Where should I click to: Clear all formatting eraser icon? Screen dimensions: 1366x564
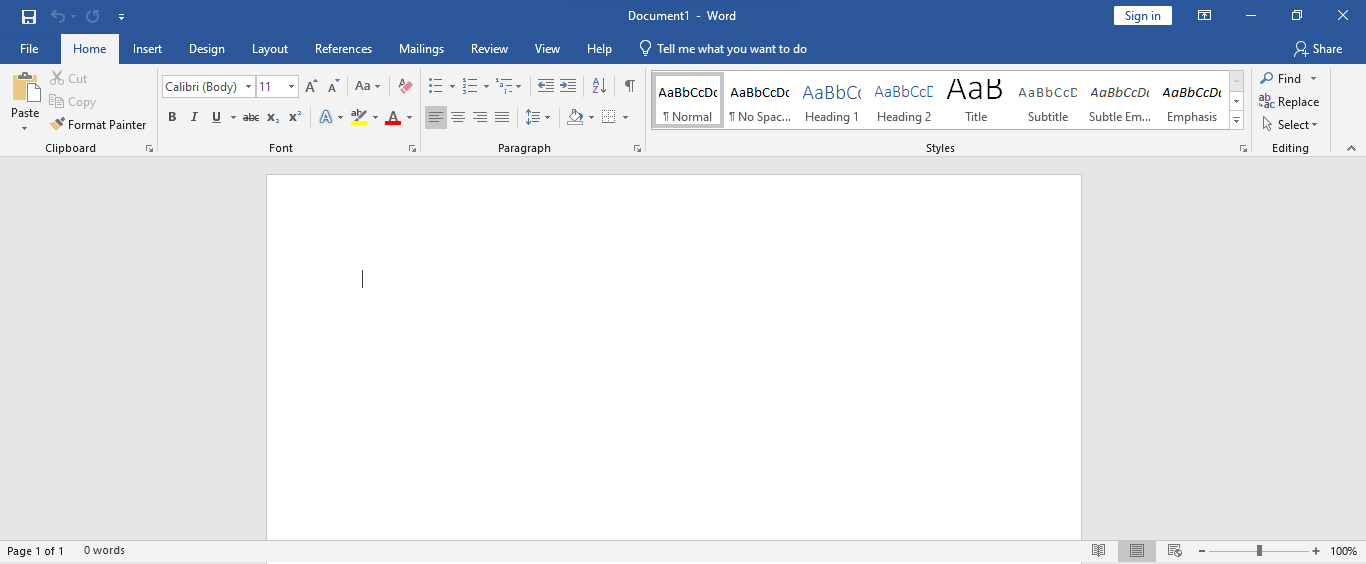(x=405, y=87)
